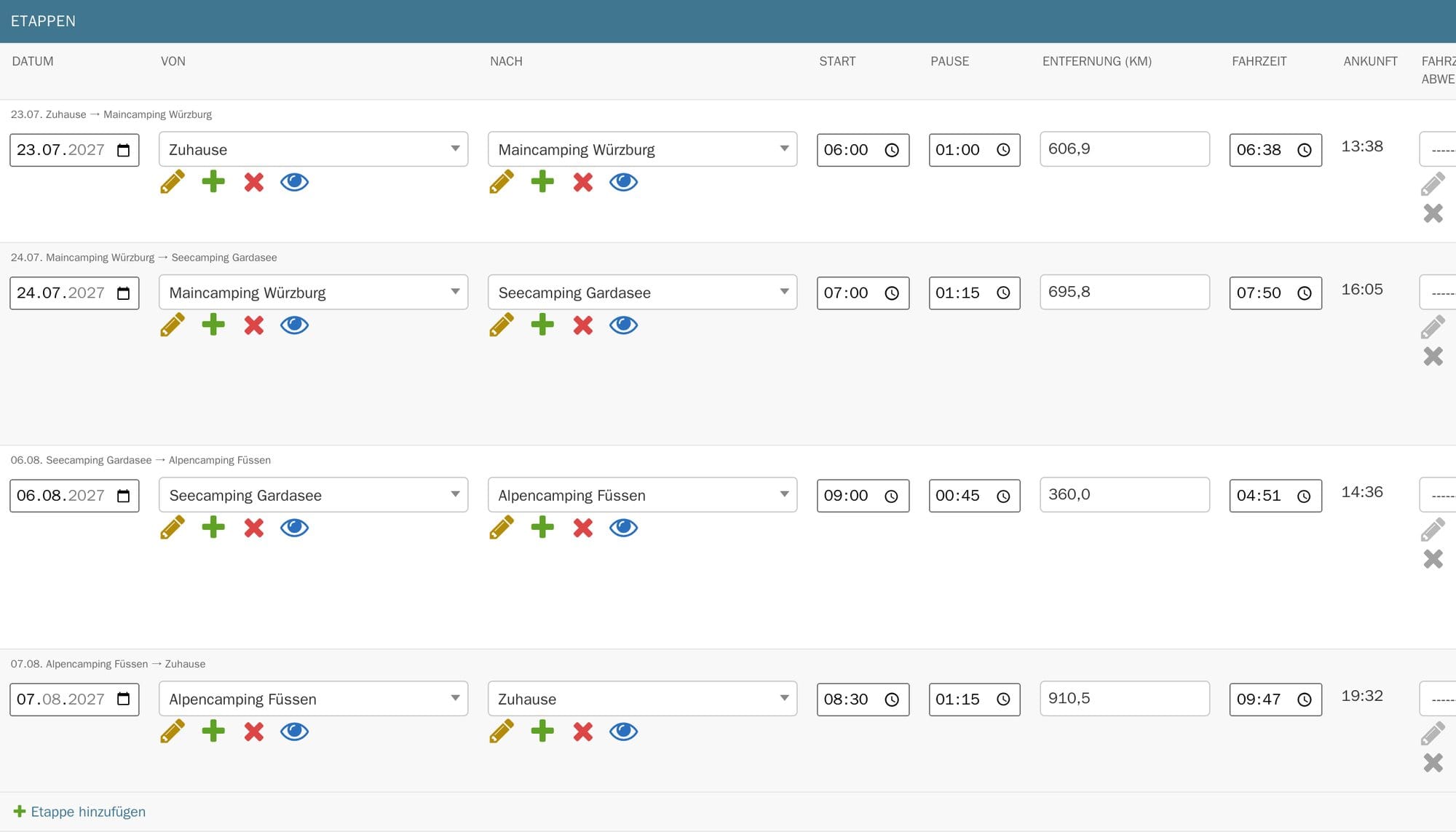Click the gray pencil icon at the end of the 23.07. row
1456x832 pixels.
[x=1433, y=184]
